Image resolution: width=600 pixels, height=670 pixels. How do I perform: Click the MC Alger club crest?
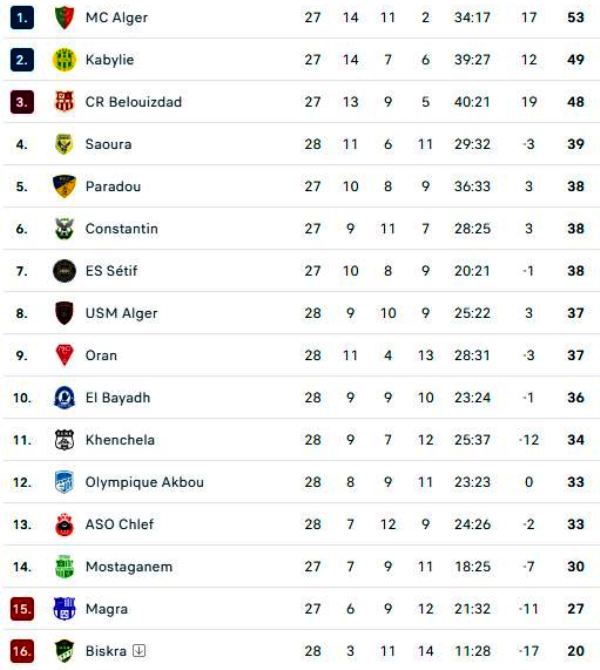(x=64, y=17)
